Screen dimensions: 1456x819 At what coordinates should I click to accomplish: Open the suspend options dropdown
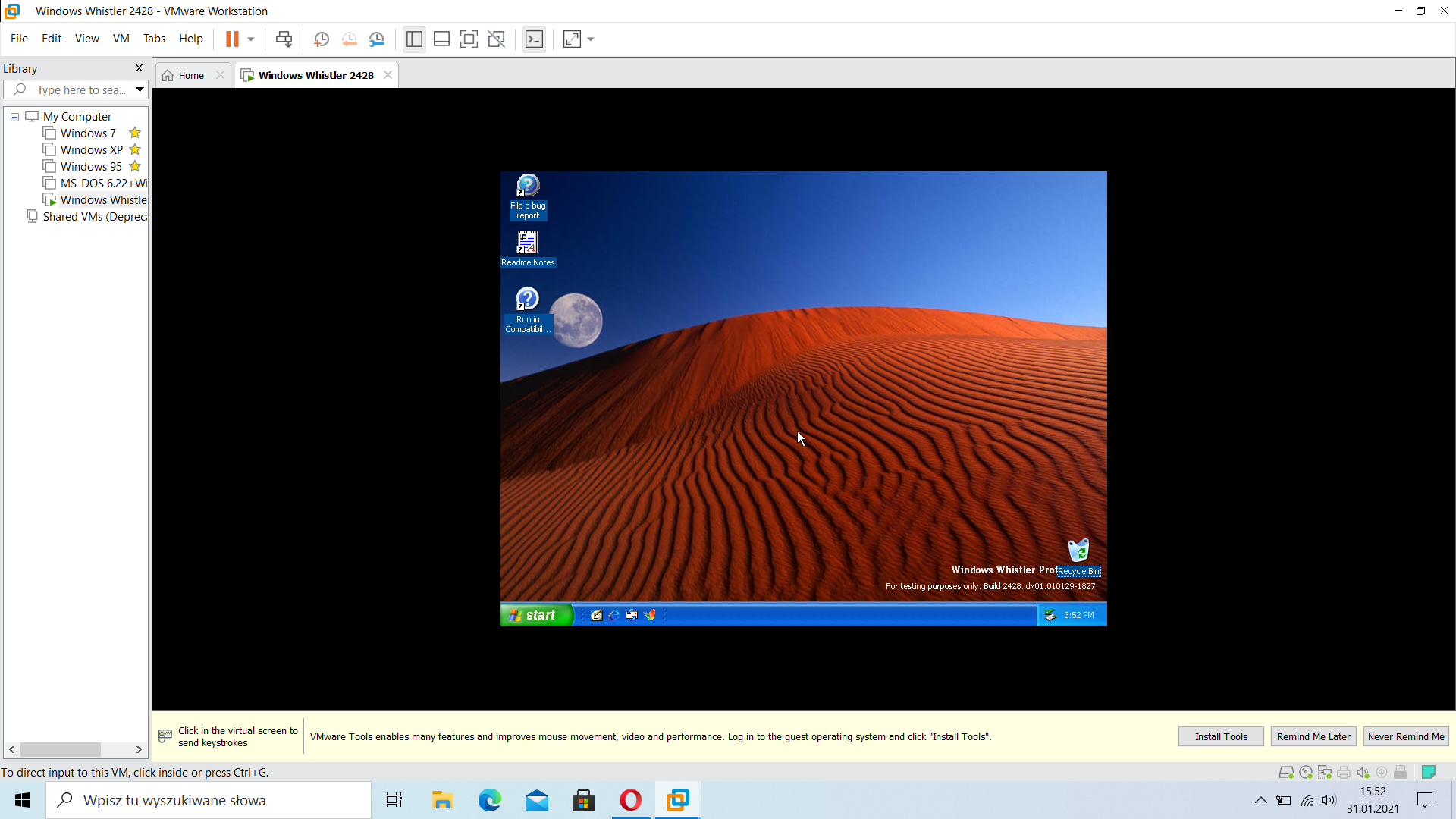250,39
